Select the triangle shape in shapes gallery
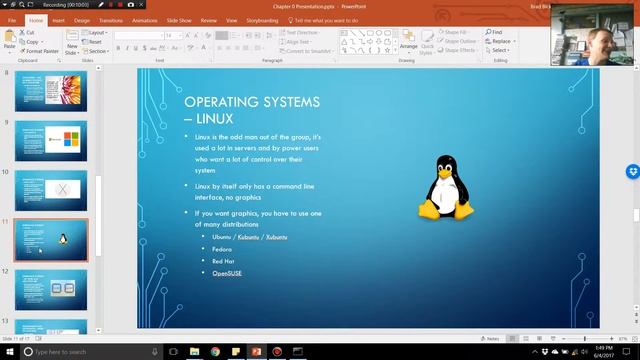Viewport: 640px width, 360px height. pos(344,42)
